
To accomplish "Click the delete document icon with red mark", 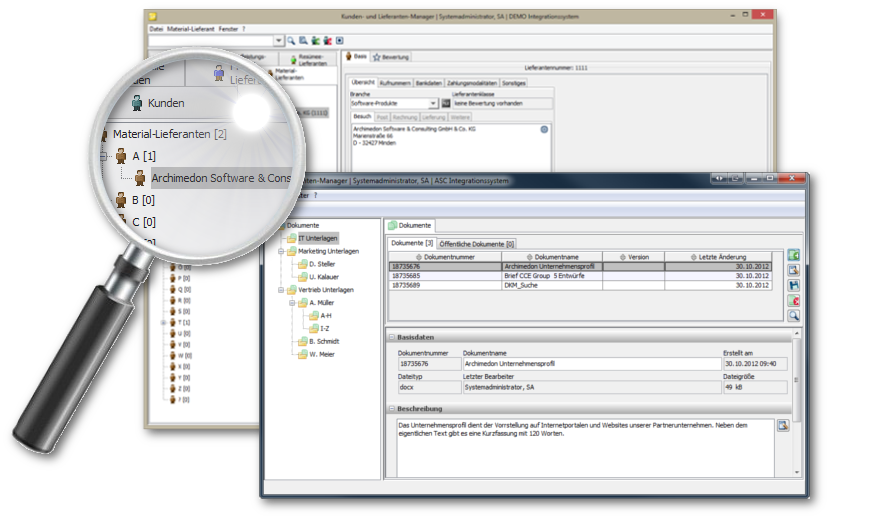I will pos(793,302).
